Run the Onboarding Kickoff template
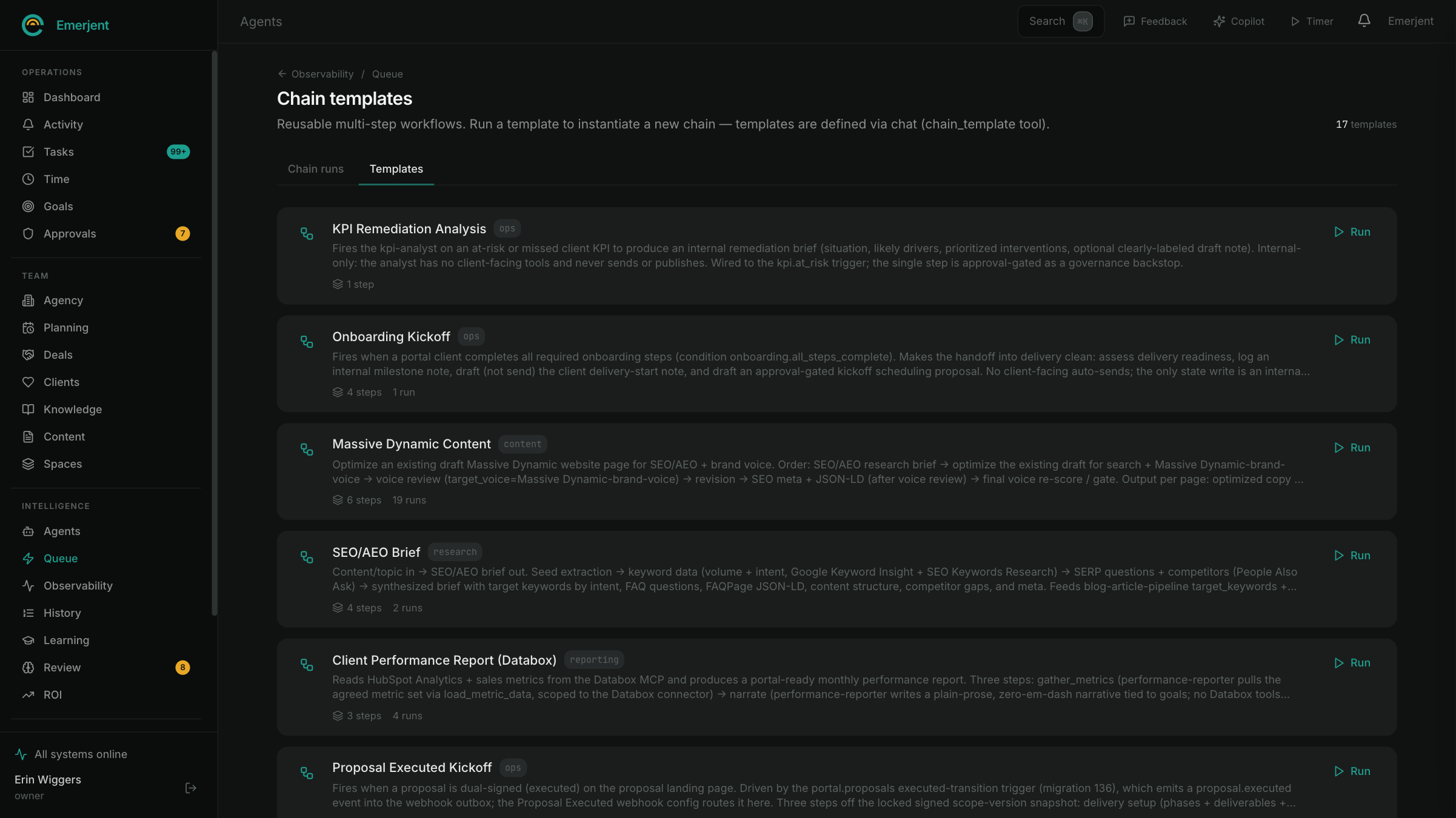The width and height of the screenshot is (1456, 818). click(1352, 340)
